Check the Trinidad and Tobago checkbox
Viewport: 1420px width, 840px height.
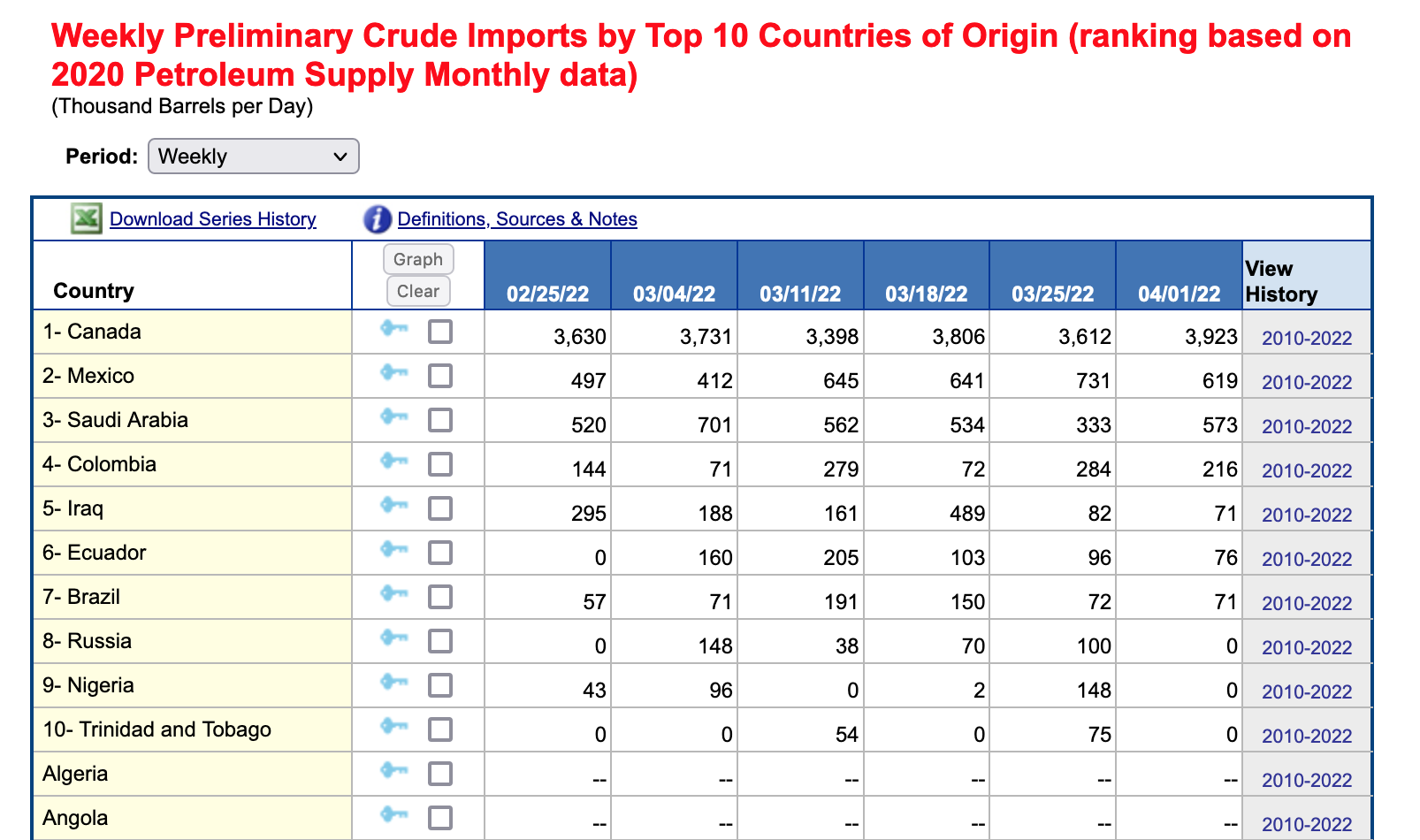(x=440, y=729)
